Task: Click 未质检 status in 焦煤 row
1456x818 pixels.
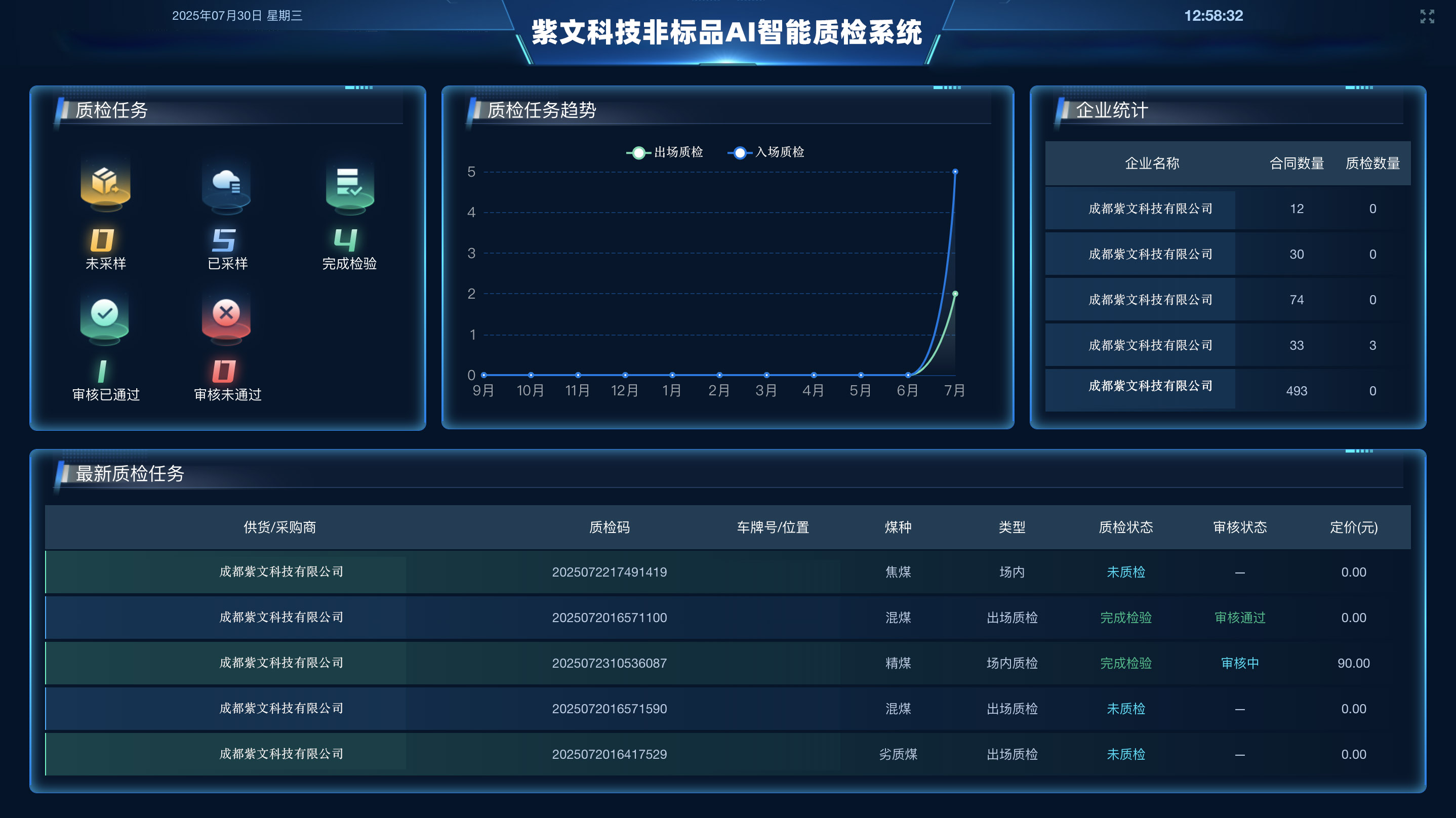Action: 1125,572
